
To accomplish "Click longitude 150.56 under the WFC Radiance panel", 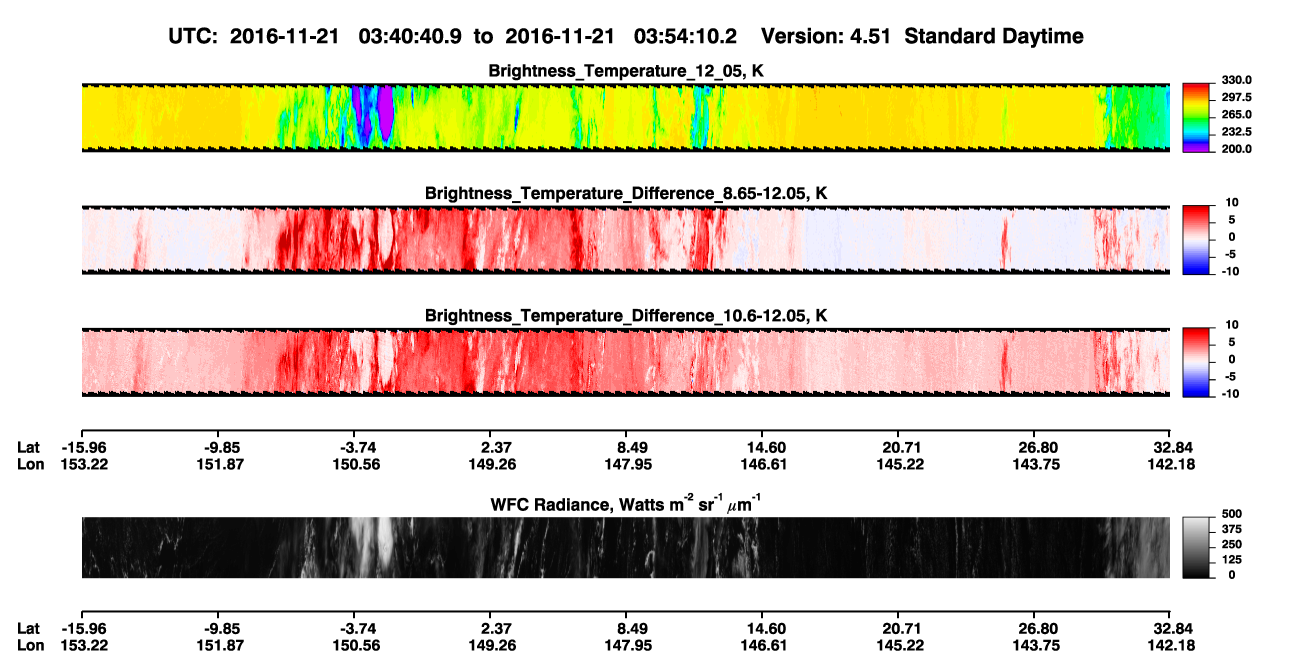I will click(356, 645).
